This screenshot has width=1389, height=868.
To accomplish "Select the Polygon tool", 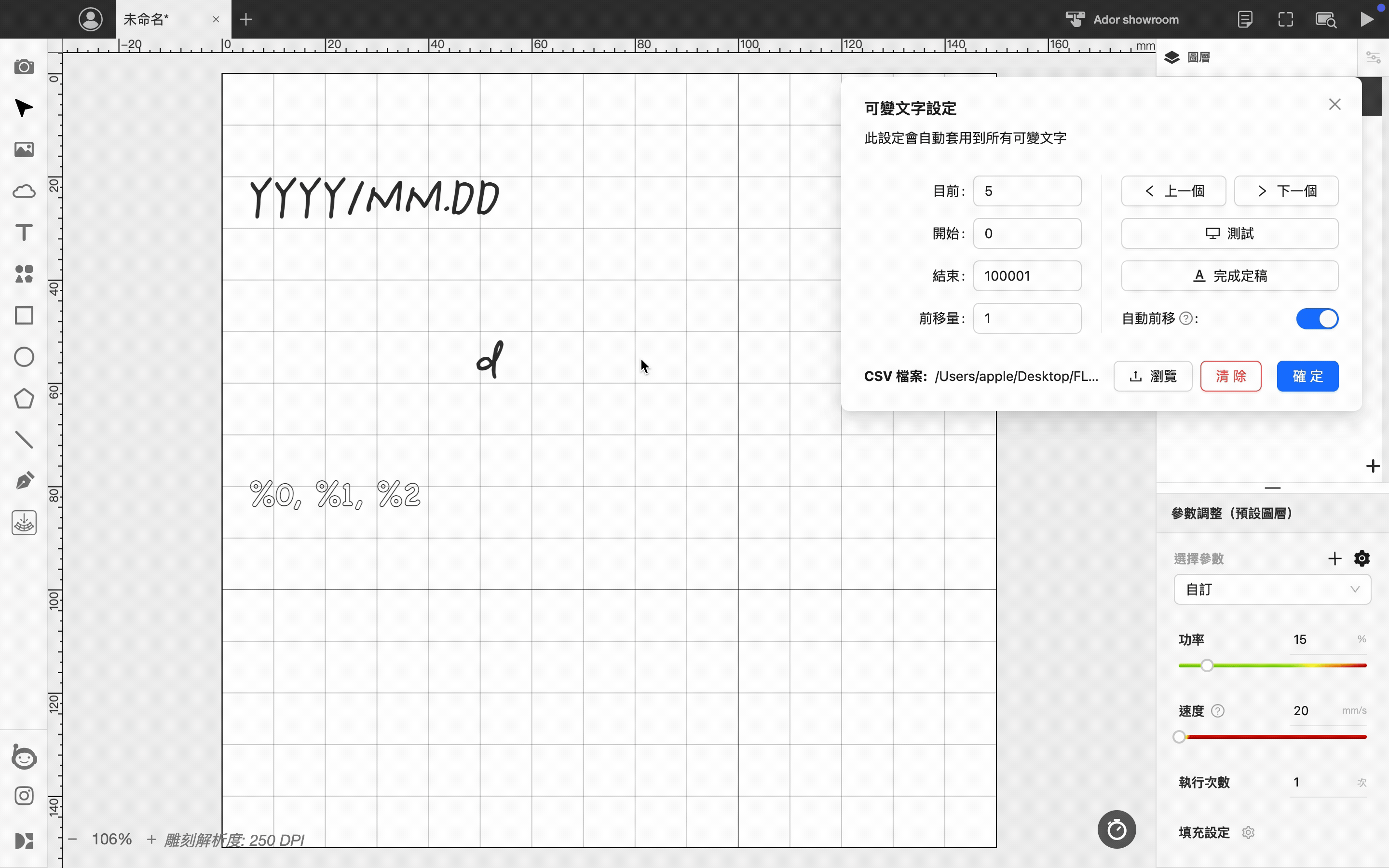I will (x=24, y=398).
